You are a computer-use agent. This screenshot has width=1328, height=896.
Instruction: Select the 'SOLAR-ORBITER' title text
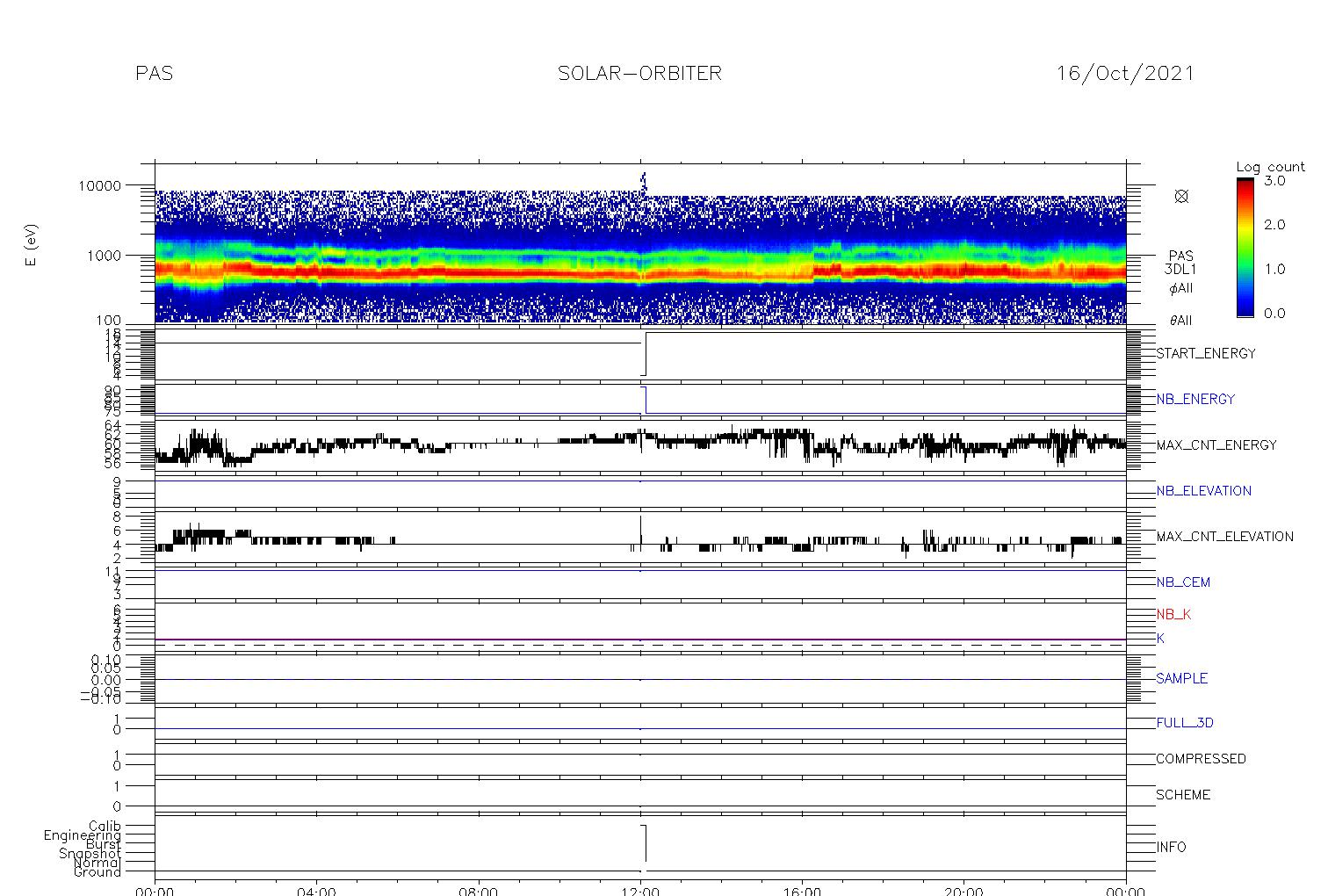pyautogui.click(x=639, y=73)
